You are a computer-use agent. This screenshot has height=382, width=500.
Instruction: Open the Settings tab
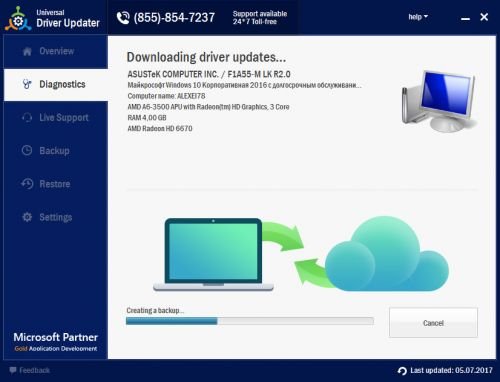tap(56, 217)
